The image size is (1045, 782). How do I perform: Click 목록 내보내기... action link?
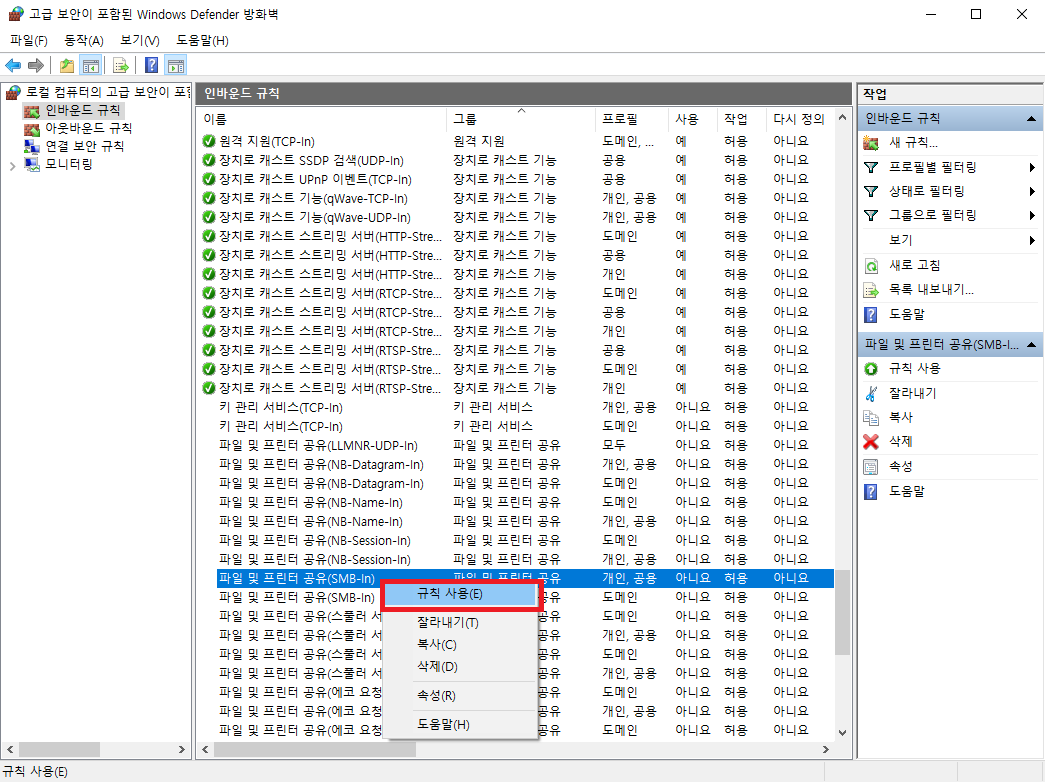tap(931, 289)
